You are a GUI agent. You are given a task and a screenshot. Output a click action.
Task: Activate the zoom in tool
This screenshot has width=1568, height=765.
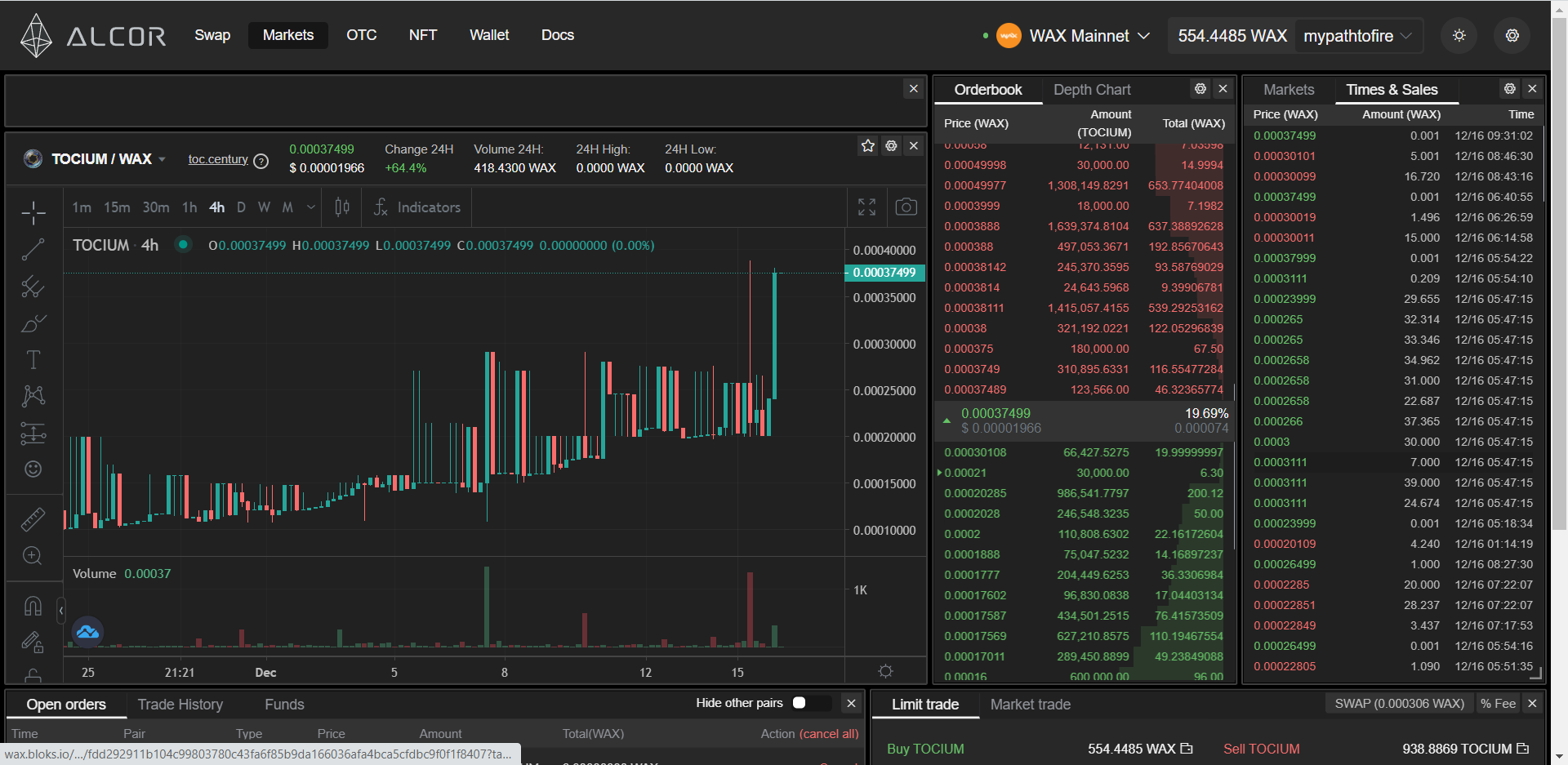tap(33, 556)
